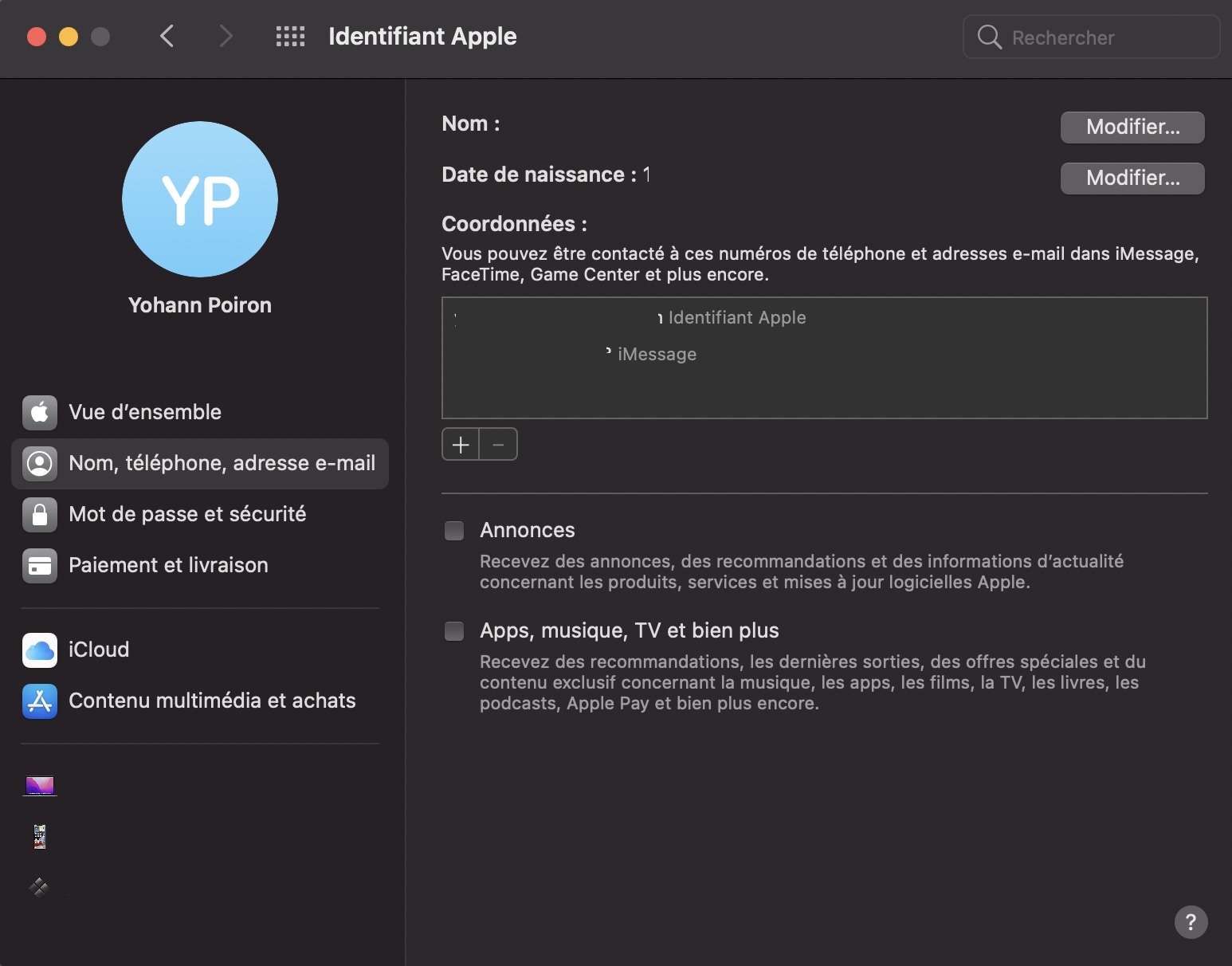Show all preferences with grid icon

290,37
